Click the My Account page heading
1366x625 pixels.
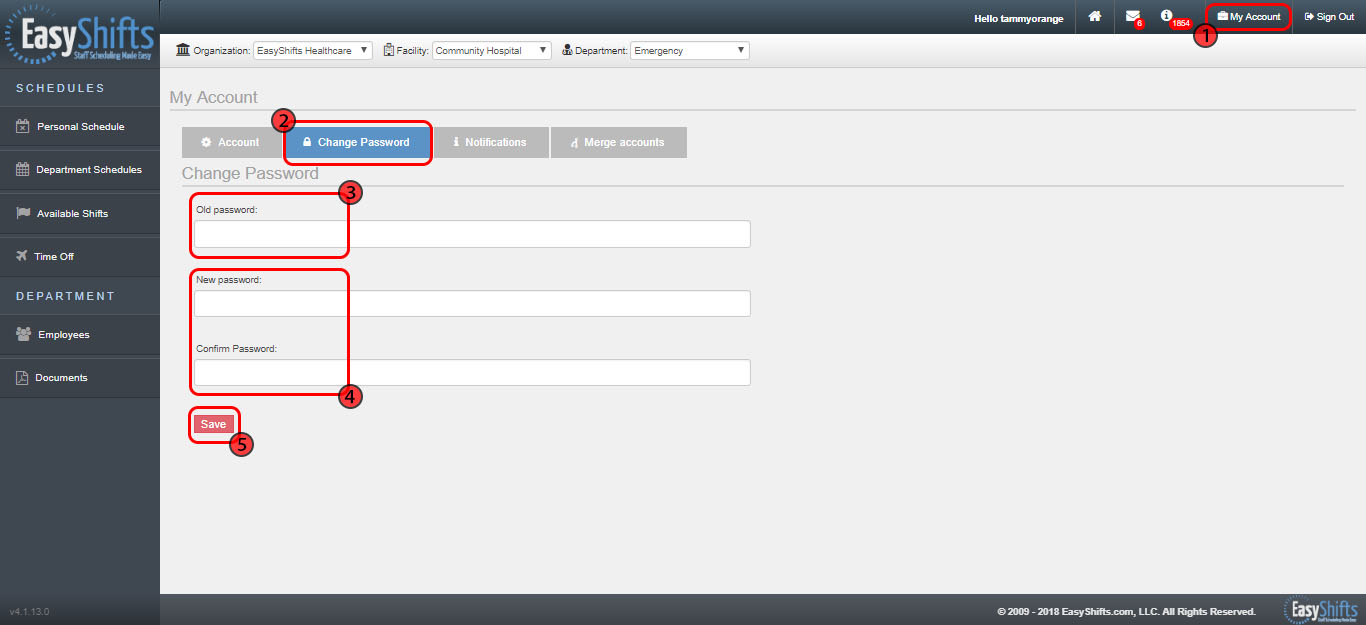tap(213, 97)
